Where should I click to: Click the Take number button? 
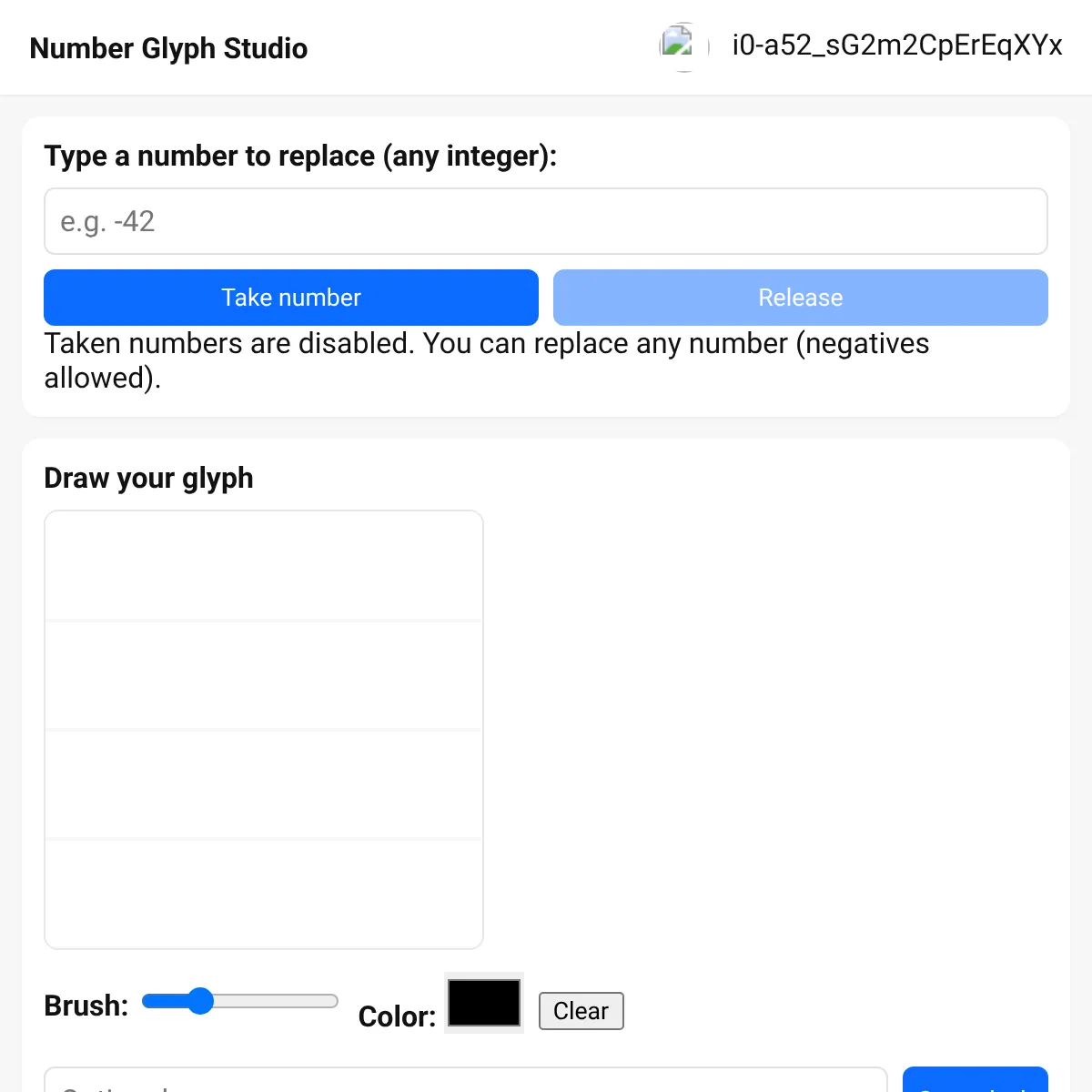point(291,298)
